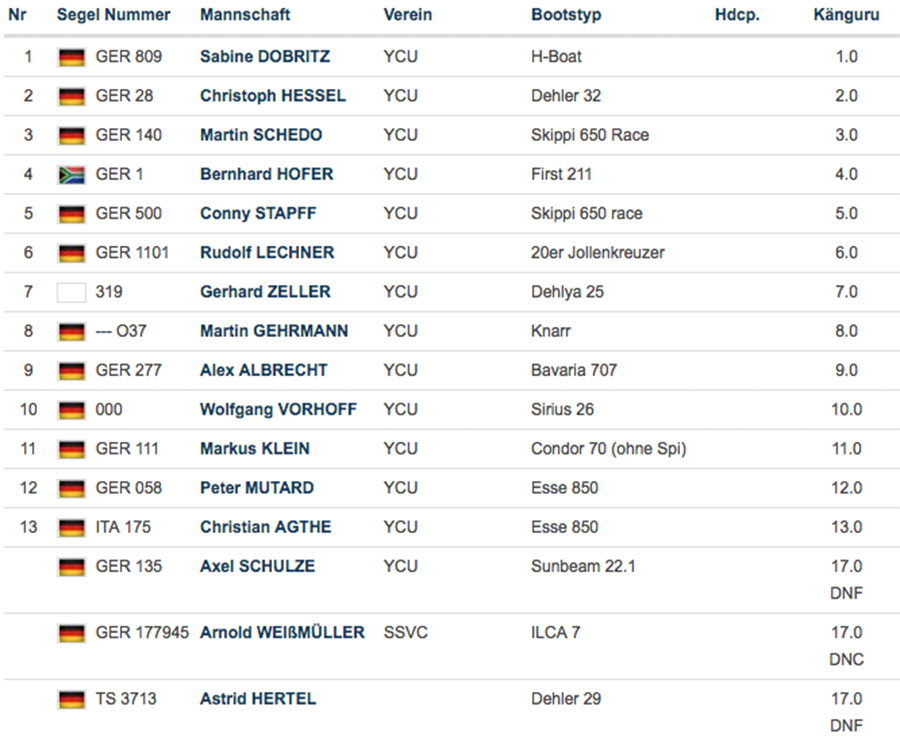Click the flag beside TS 3713
The height and width of the screenshot is (745, 900).
point(71,700)
